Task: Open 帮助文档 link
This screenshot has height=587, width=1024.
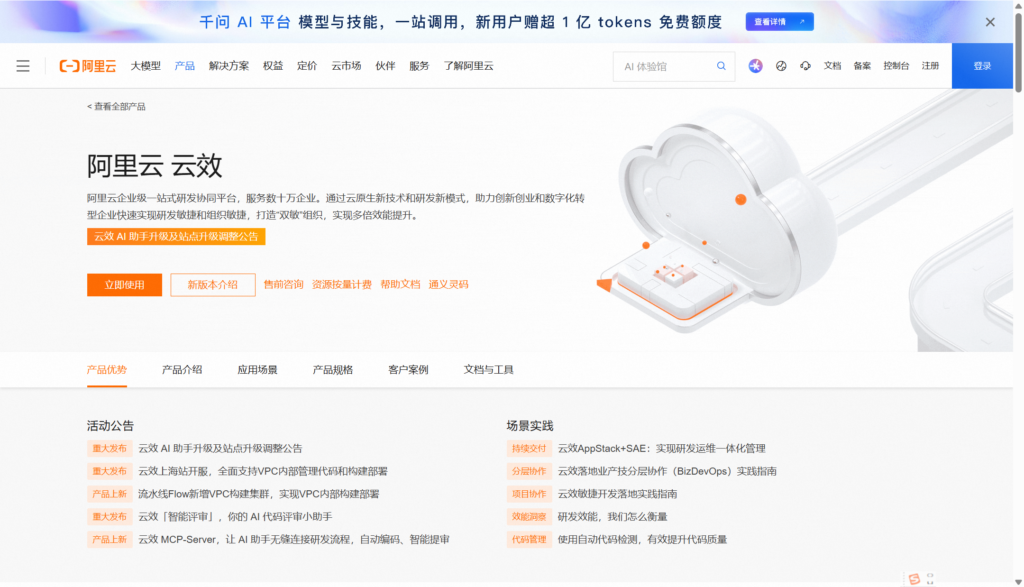Action: point(400,285)
